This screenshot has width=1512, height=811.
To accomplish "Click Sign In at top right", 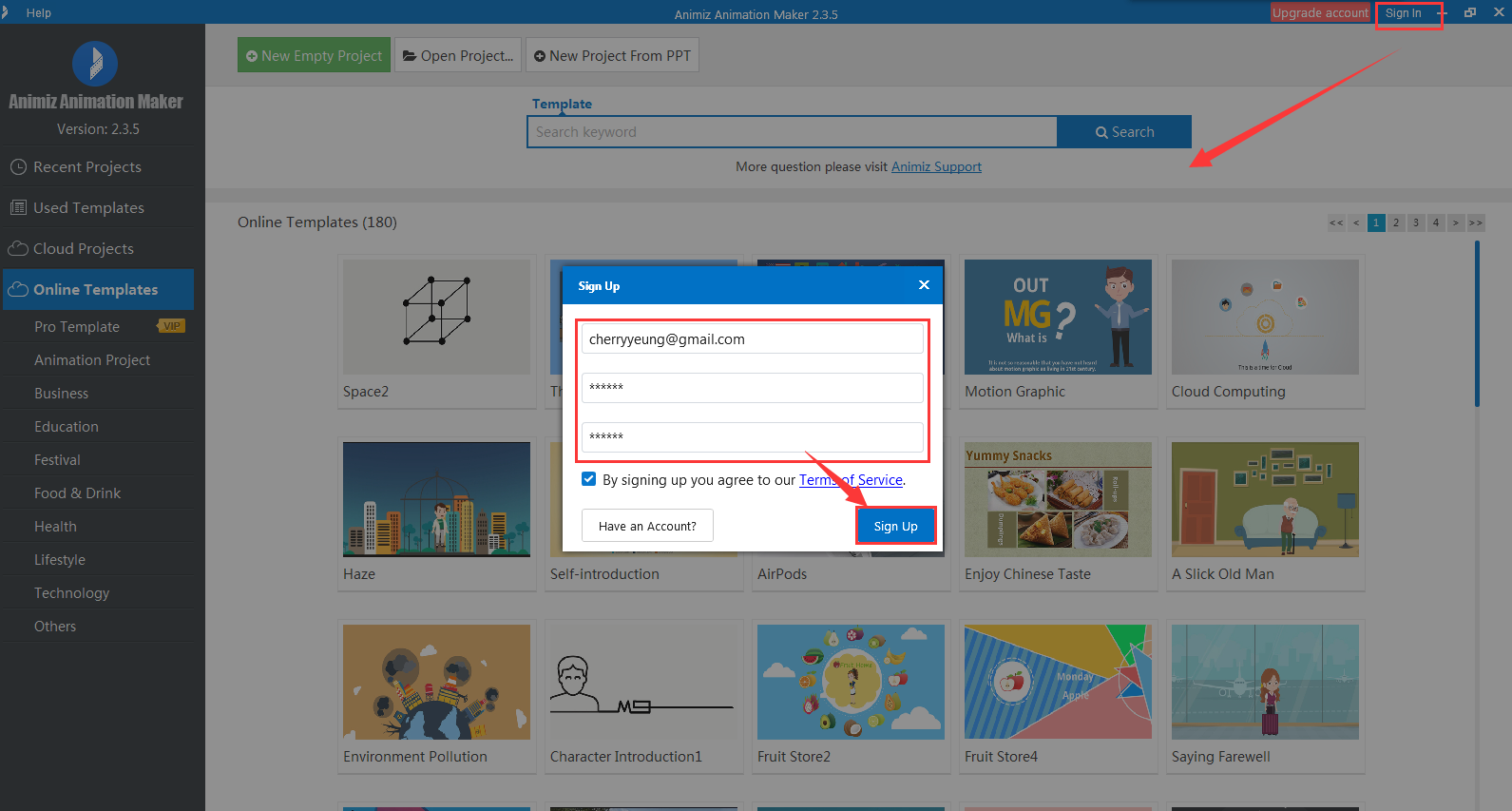I will pos(1403,12).
